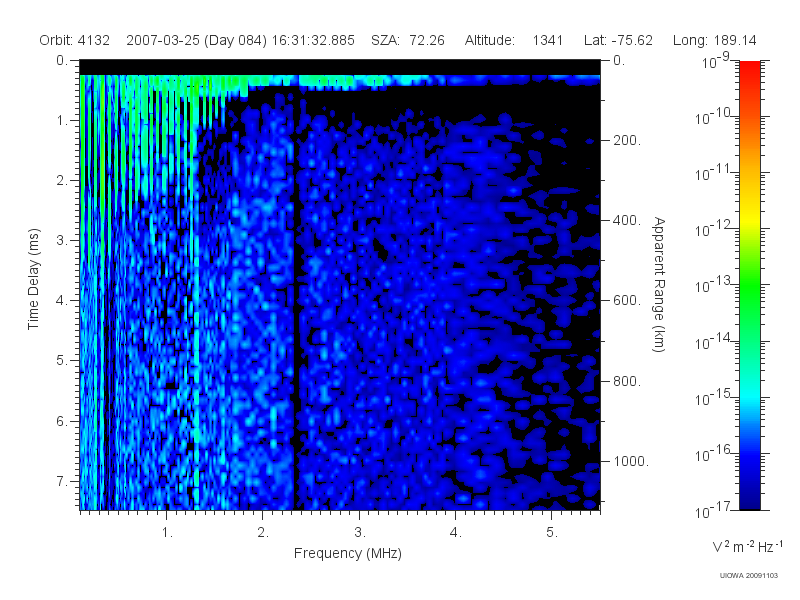800x600 pixels.
Task: Click the "400." Apparent Range tick label
Action: coord(627,220)
